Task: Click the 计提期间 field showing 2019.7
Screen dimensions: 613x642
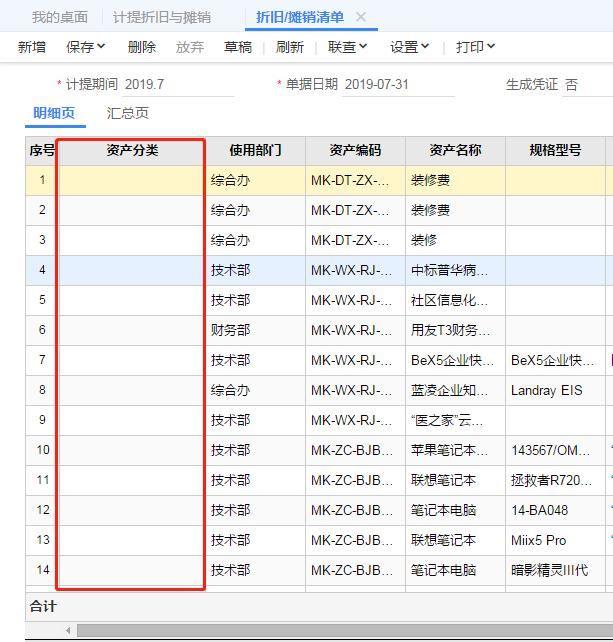Action: (x=178, y=85)
